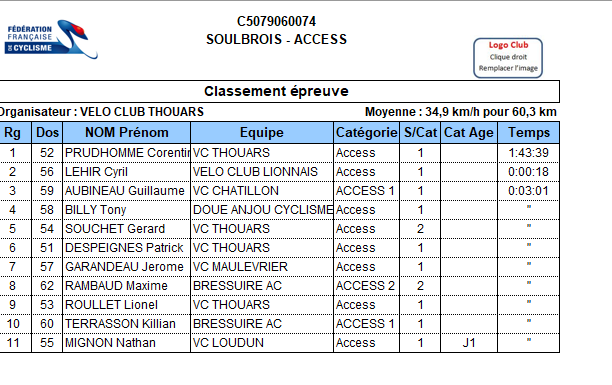The height and width of the screenshot is (385, 612).
Task: Select the Organisateur VELO CLUB THOUARS text
Action: click(x=101, y=112)
